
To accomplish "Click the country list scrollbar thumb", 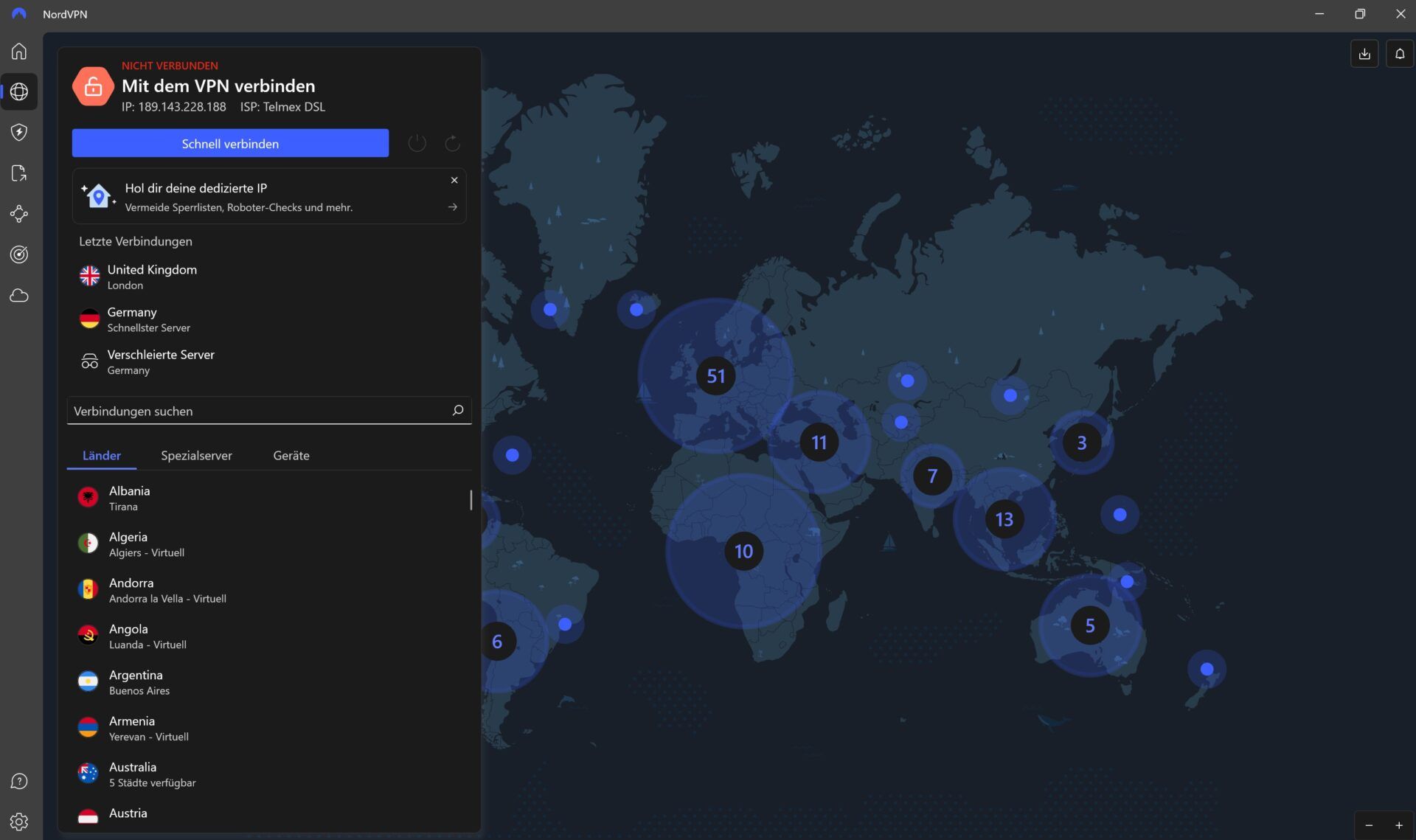I will pyautogui.click(x=471, y=499).
